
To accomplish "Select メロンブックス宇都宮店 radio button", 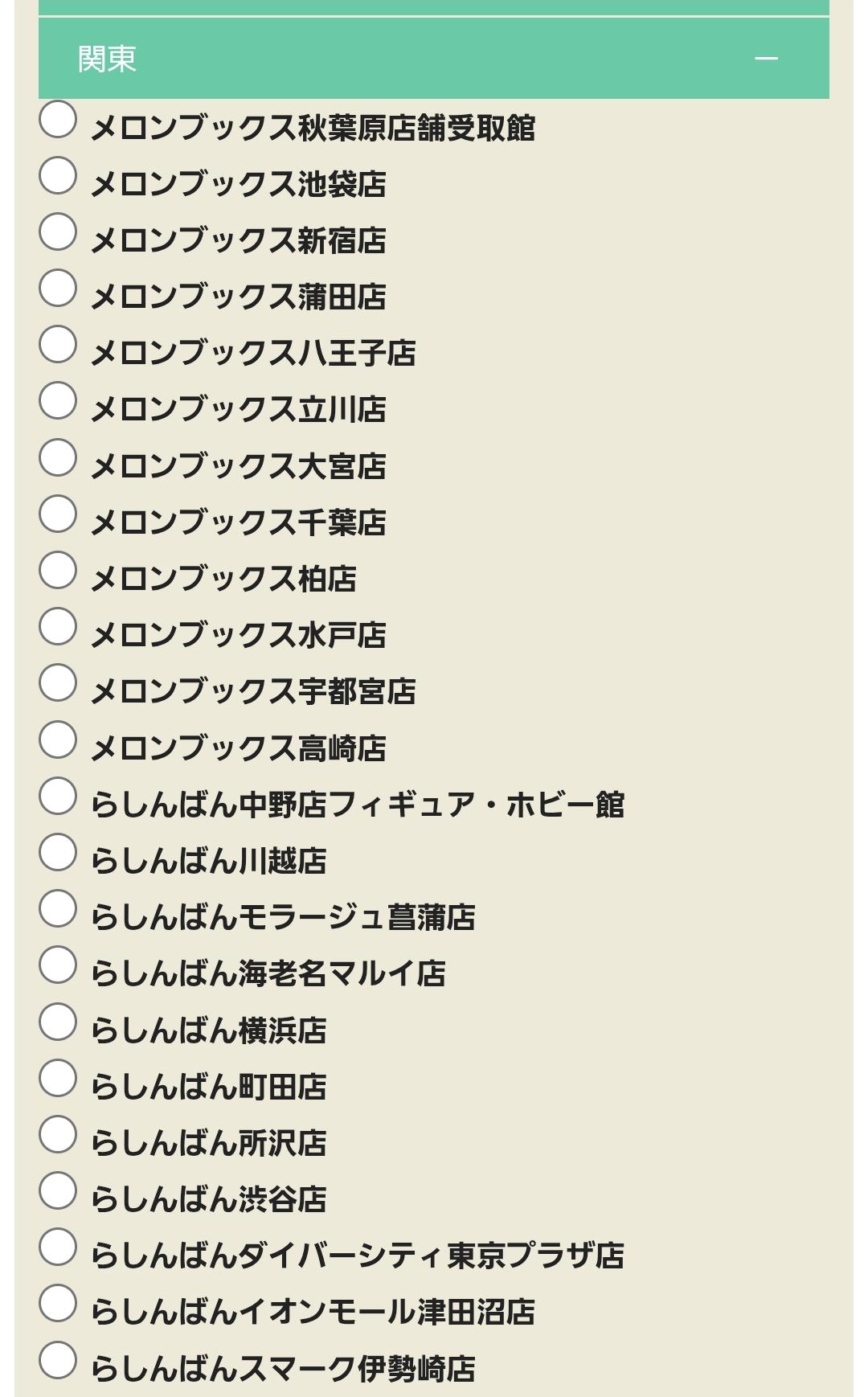I will (58, 682).
